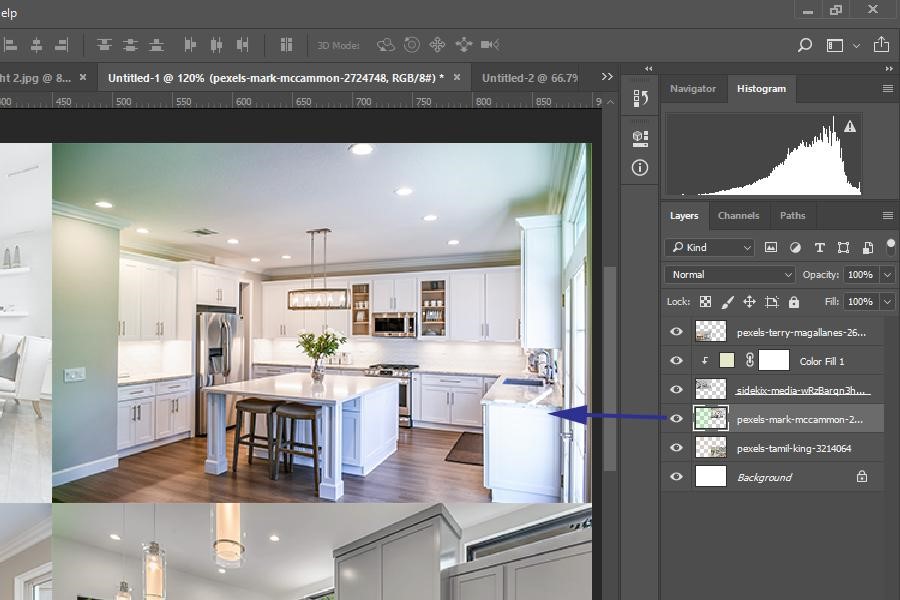Click the lock transparent pixels icon

click(x=705, y=301)
